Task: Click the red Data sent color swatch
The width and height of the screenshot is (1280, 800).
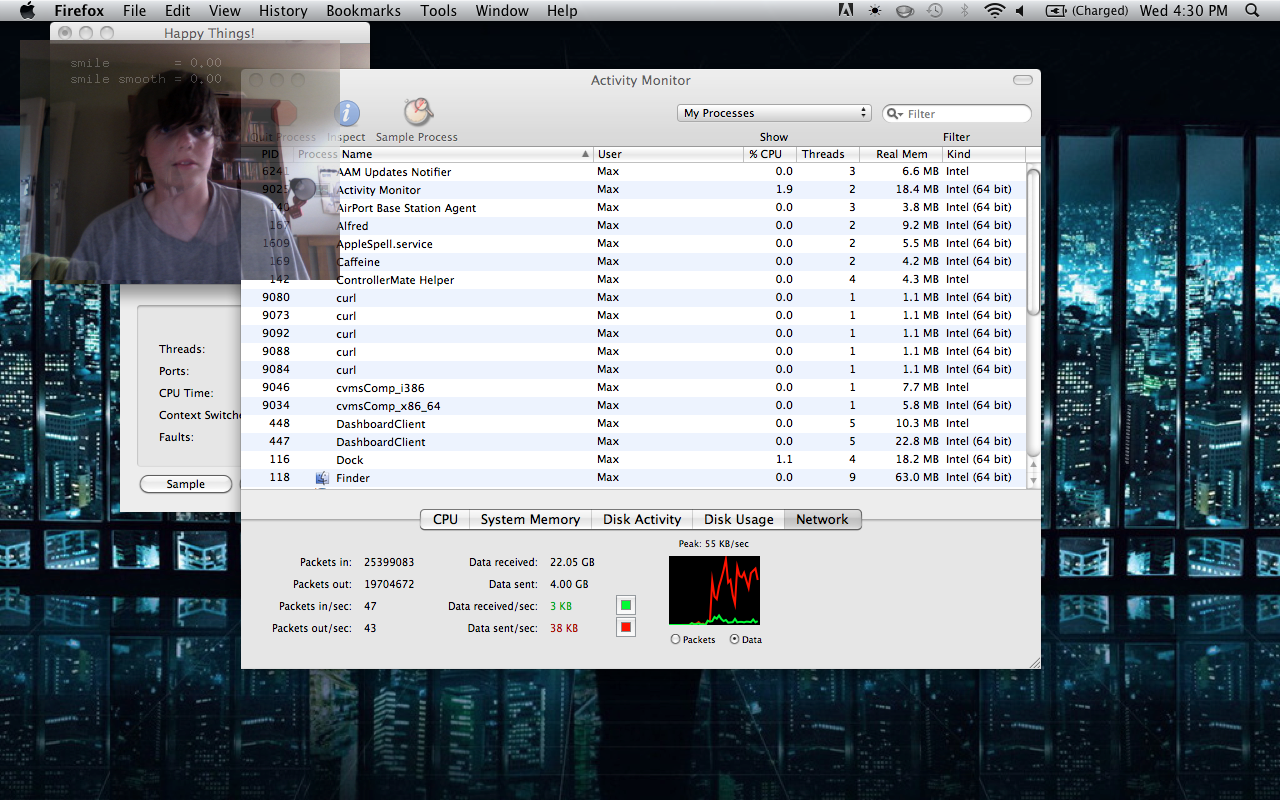Action: pyautogui.click(x=626, y=628)
